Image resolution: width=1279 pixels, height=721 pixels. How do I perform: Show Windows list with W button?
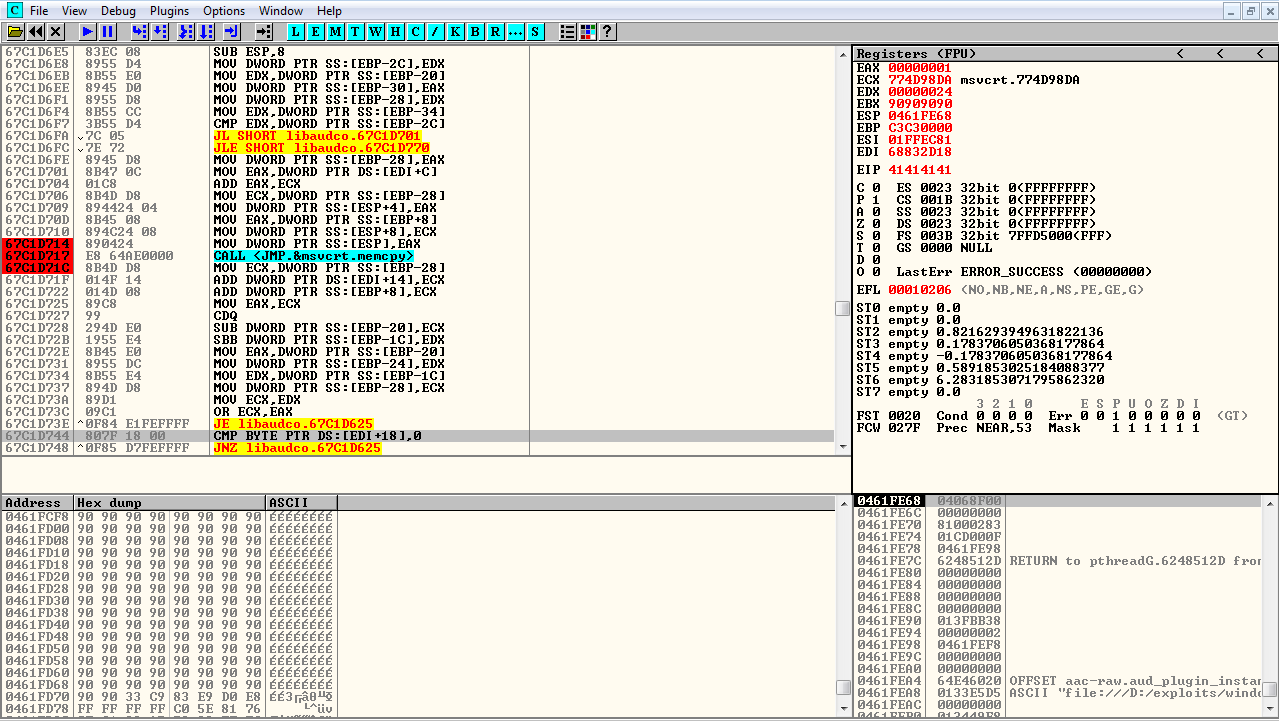[375, 32]
